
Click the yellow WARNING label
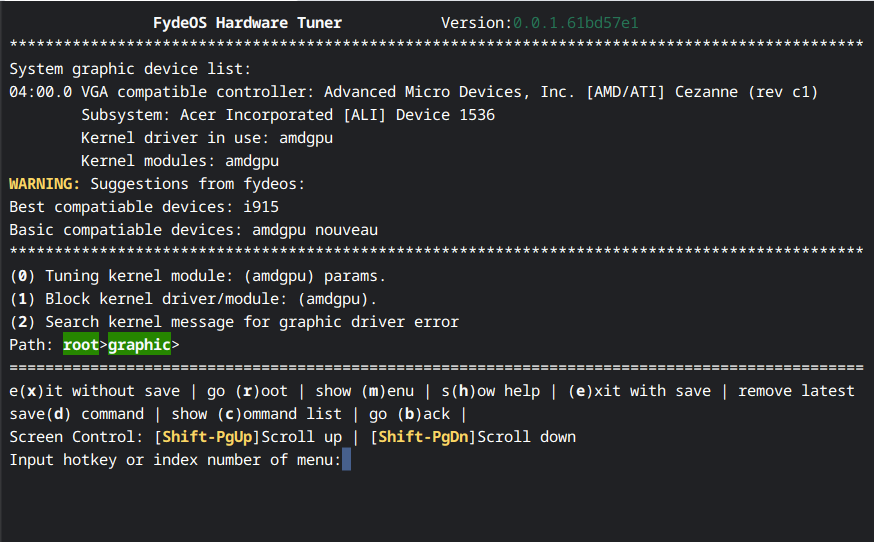45,184
